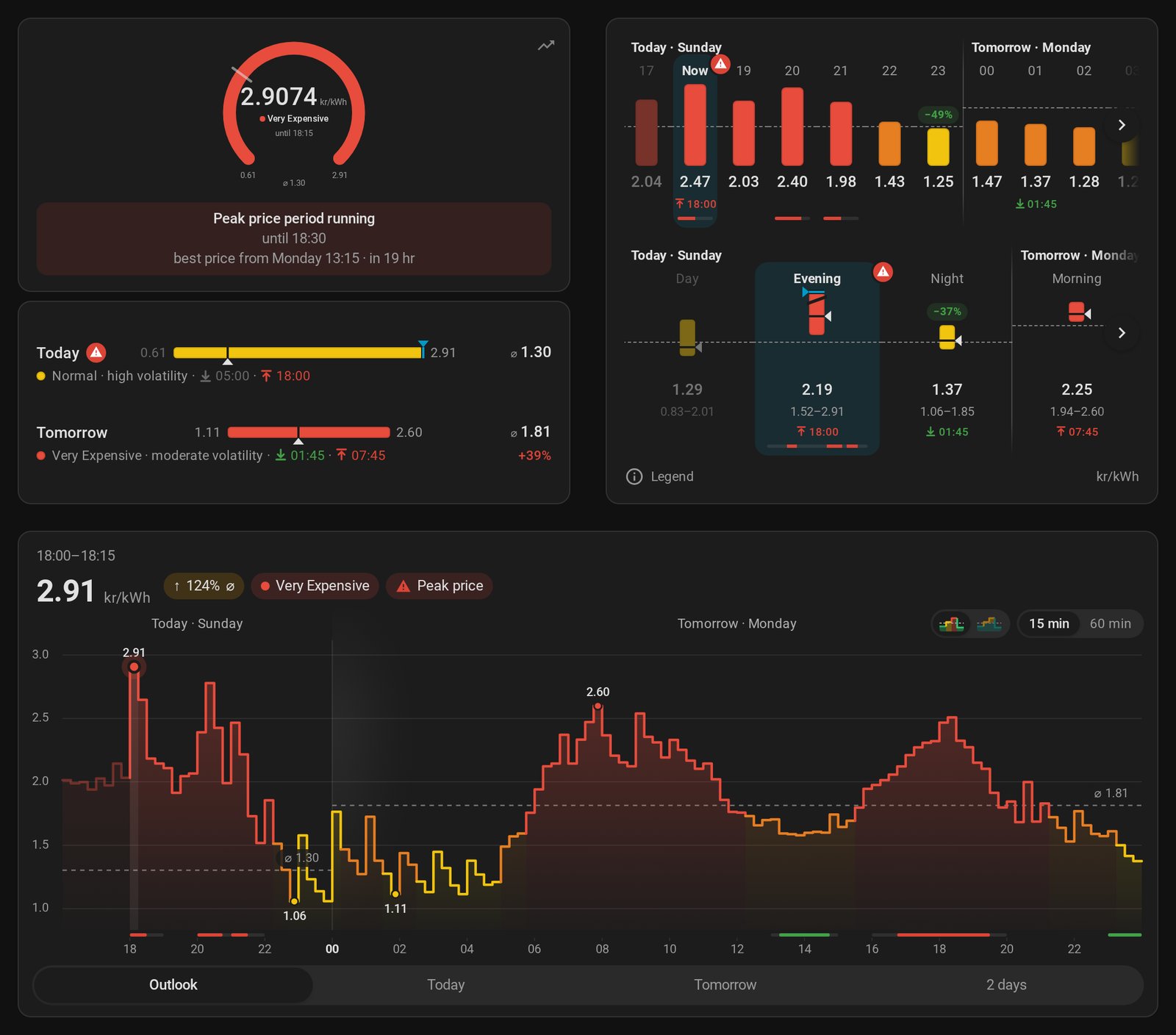Click the 1.06 low-price marker on chart

coord(295,901)
